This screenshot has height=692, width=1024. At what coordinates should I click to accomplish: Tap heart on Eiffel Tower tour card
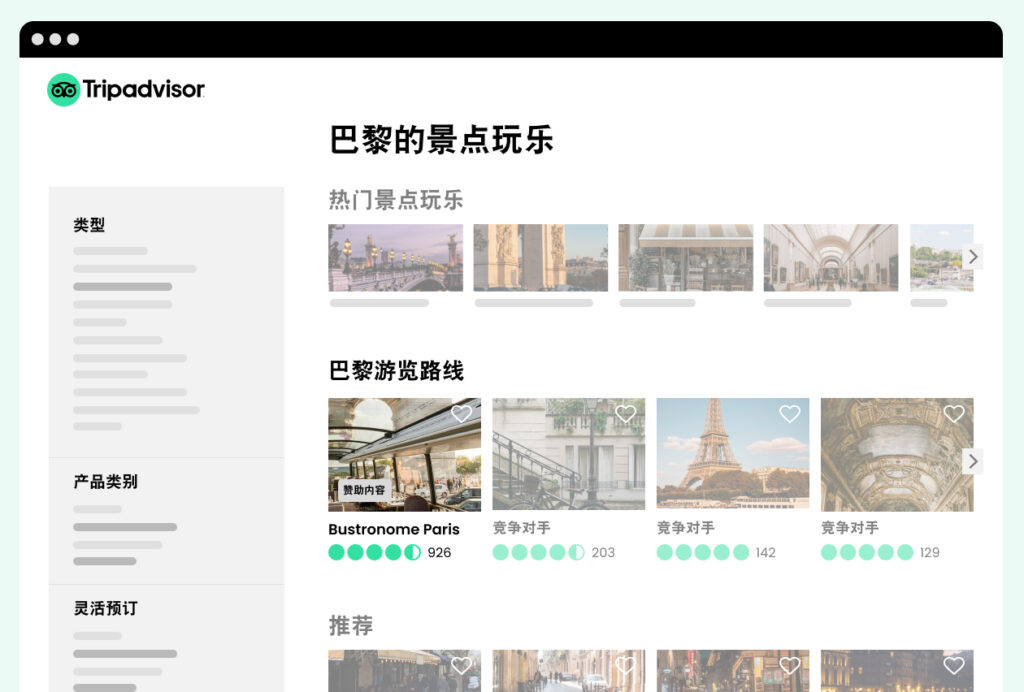pyautogui.click(x=790, y=413)
